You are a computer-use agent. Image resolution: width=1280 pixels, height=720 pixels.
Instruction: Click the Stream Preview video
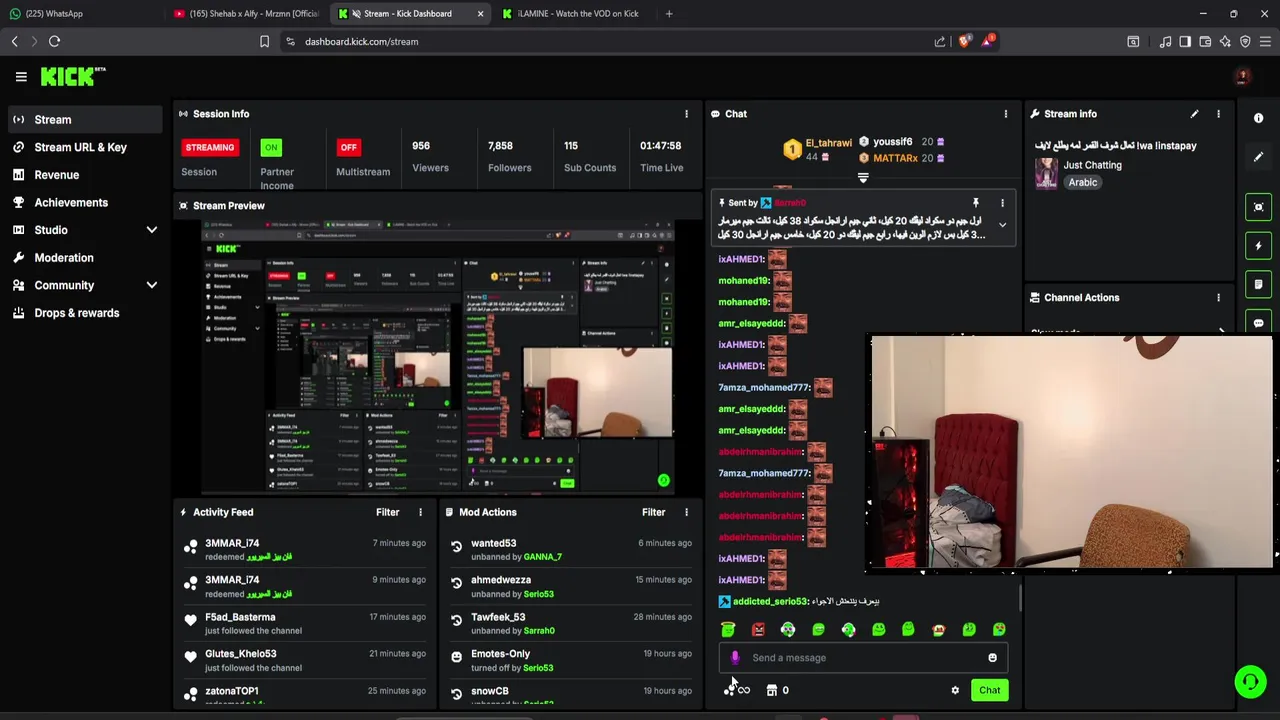[439, 357]
